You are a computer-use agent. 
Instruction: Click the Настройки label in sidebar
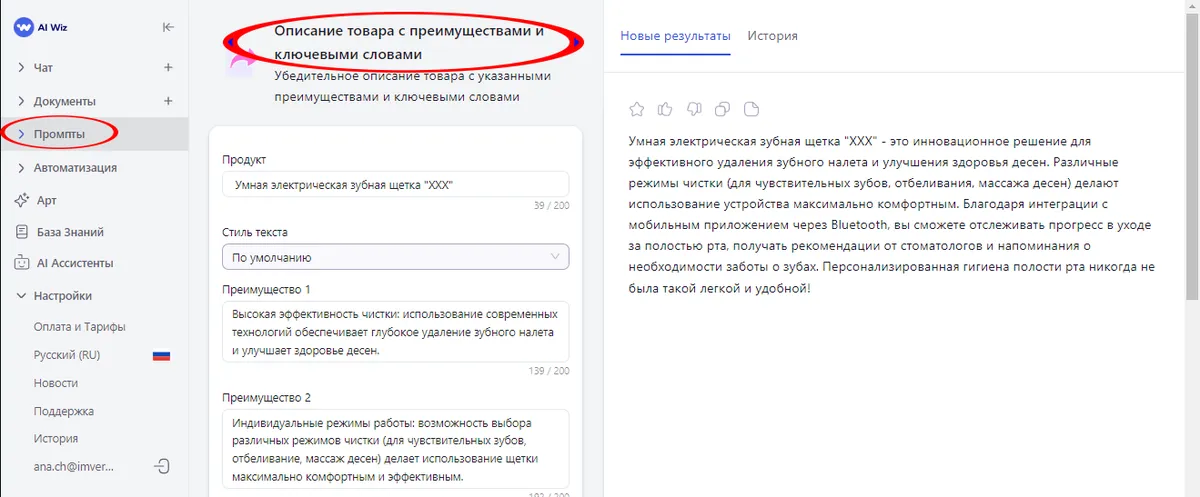(x=62, y=296)
